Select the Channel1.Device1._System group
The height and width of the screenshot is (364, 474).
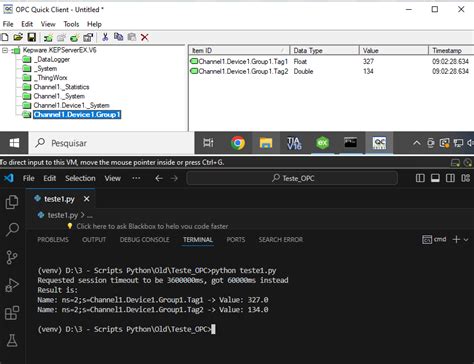pos(71,105)
